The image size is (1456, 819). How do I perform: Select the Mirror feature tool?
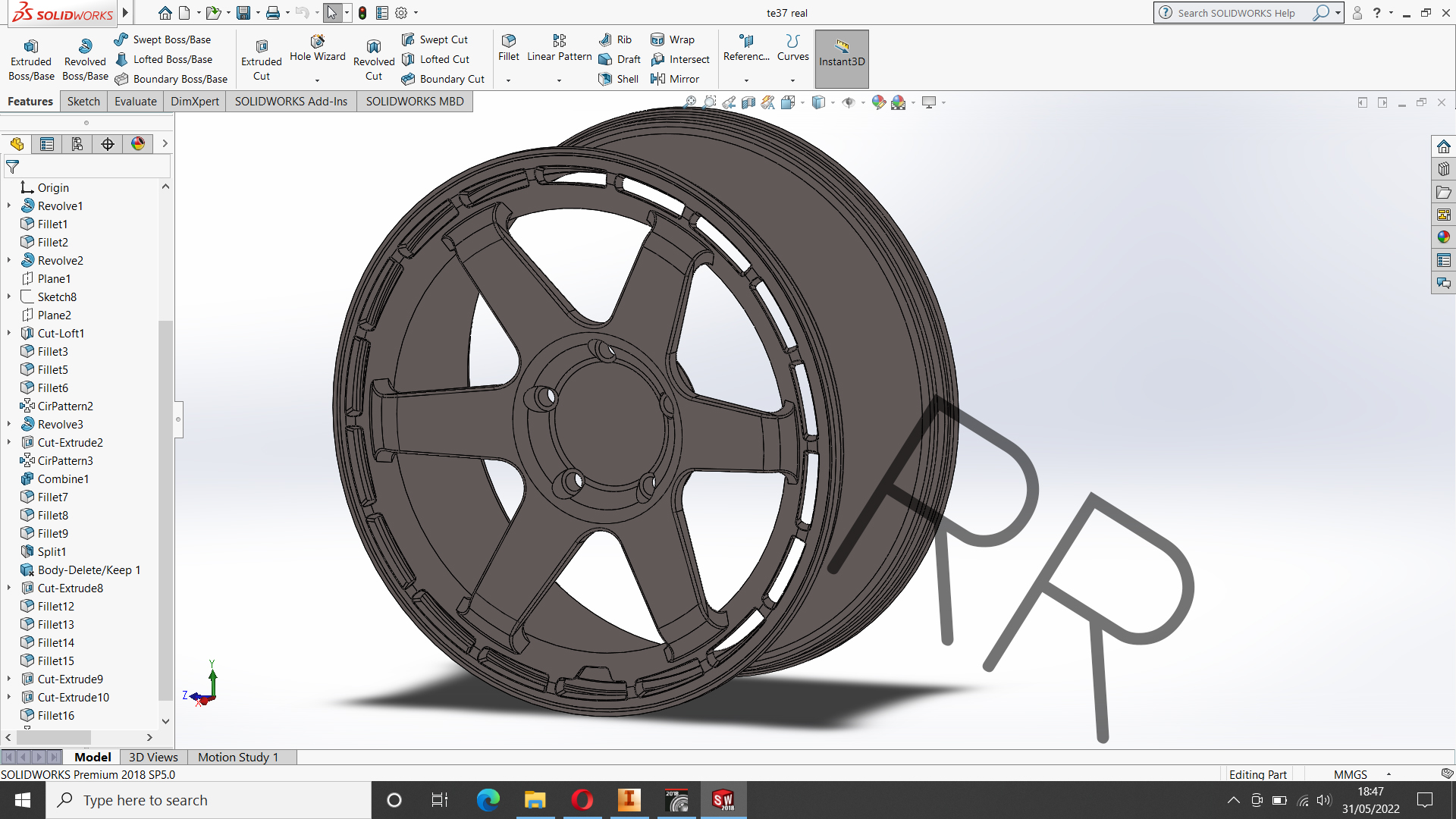point(675,79)
